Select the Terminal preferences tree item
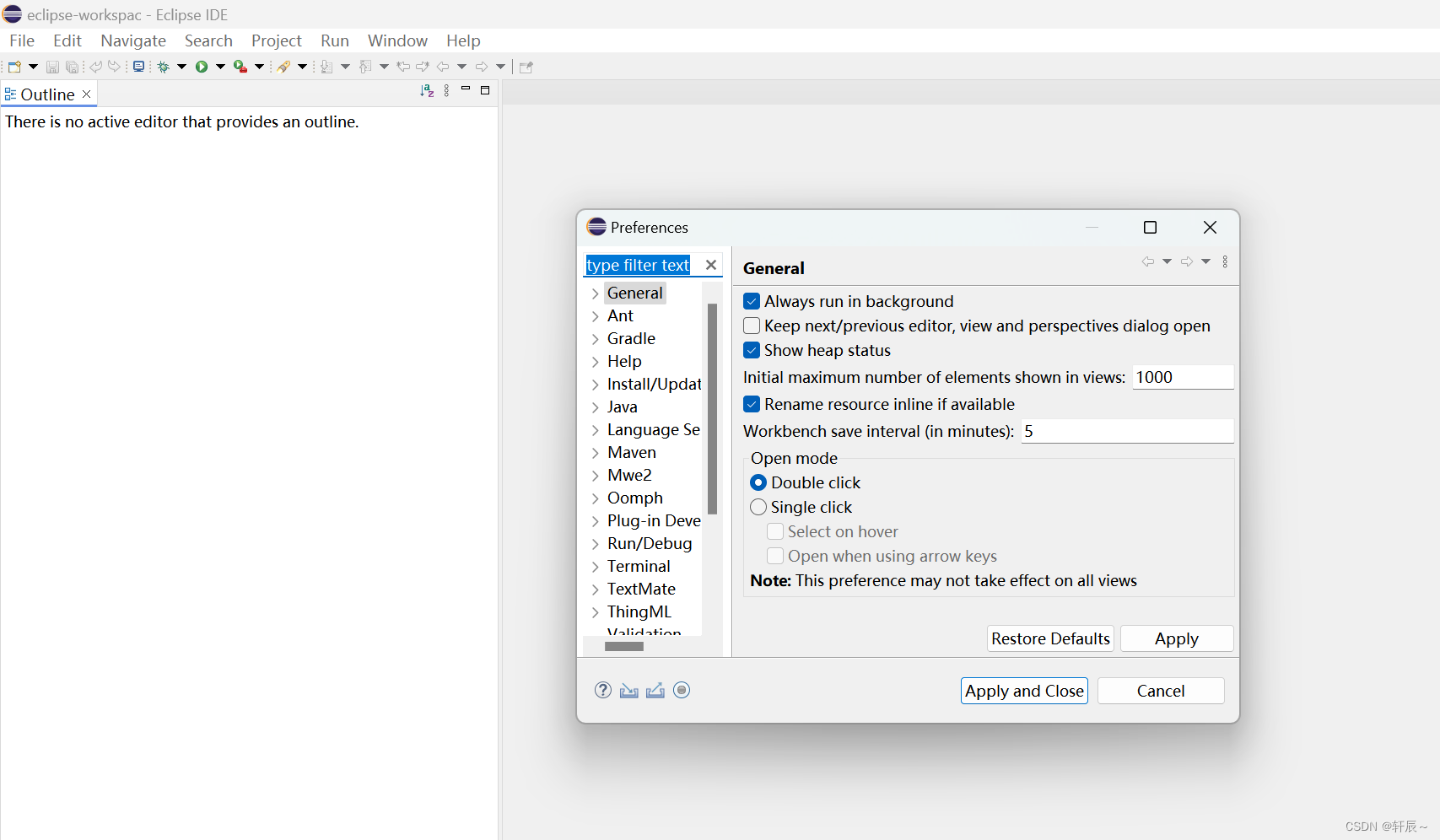The height and width of the screenshot is (840, 1440). [x=639, y=567]
